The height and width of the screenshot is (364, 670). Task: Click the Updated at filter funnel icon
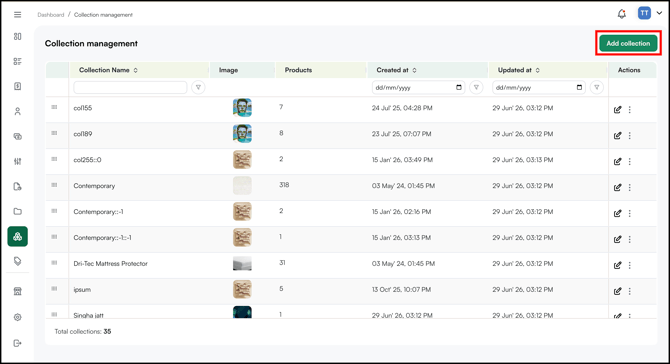[597, 87]
